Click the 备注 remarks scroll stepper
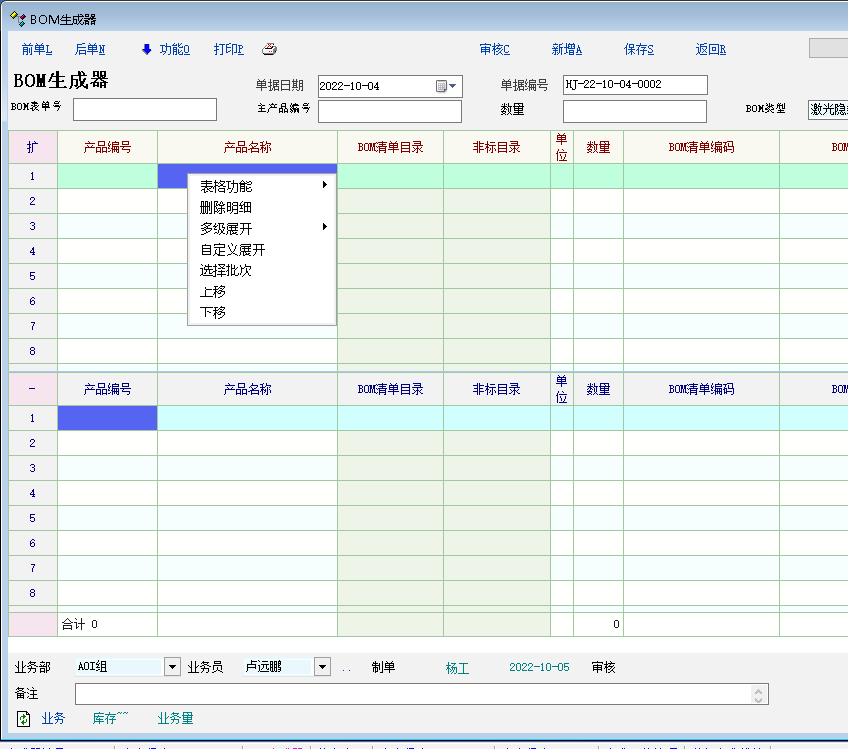 (x=759, y=694)
